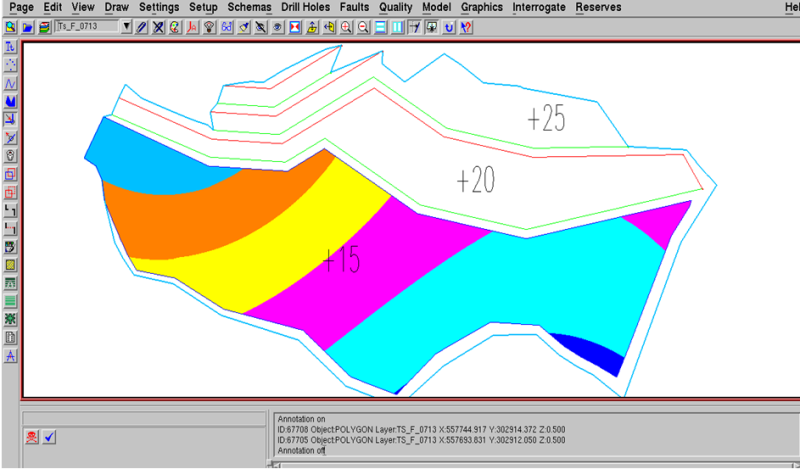Click the black corner brackets sidebar icon
This screenshot has height=469, width=800.
click(x=10, y=210)
